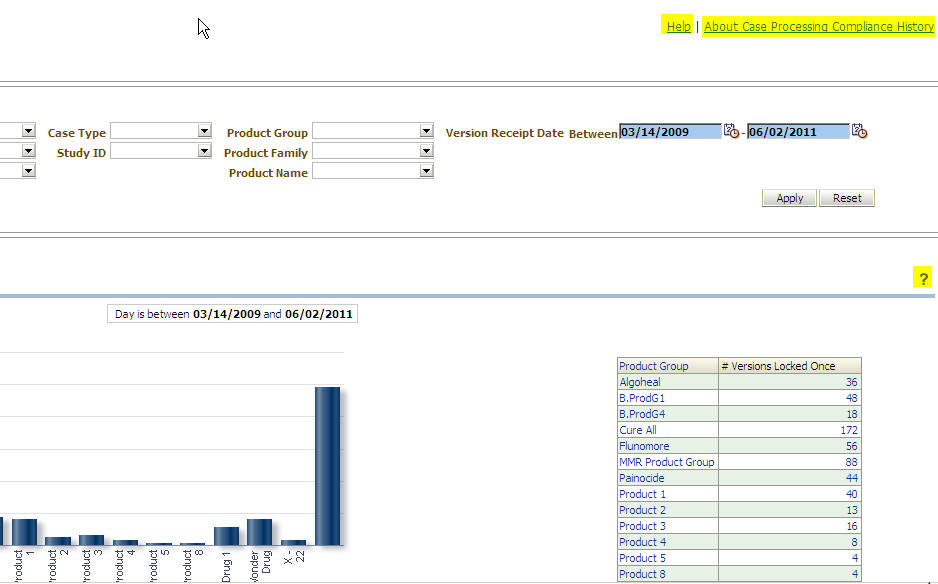Click the Drug 1 bar in chart
Screen dimensions: 938x584
pos(226,536)
